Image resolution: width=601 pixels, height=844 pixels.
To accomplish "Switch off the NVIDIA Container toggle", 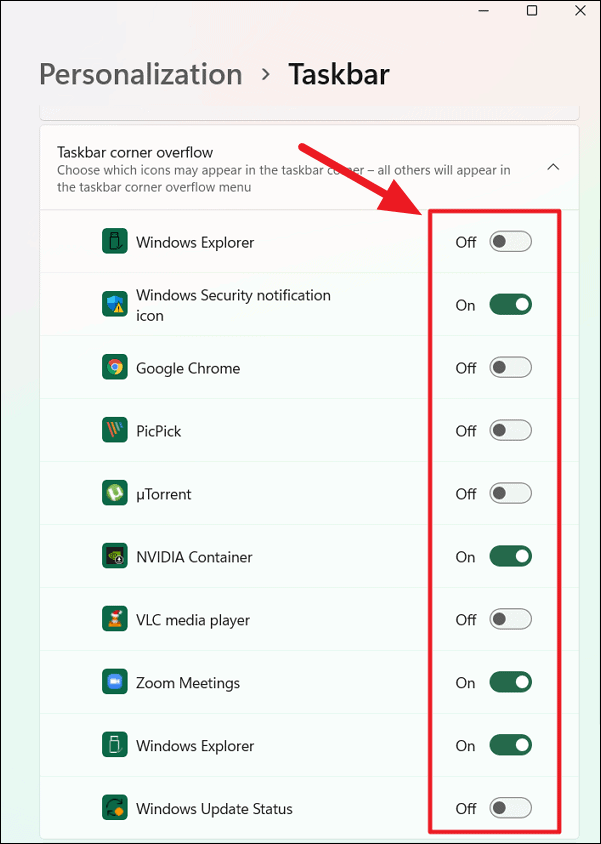I will [510, 557].
